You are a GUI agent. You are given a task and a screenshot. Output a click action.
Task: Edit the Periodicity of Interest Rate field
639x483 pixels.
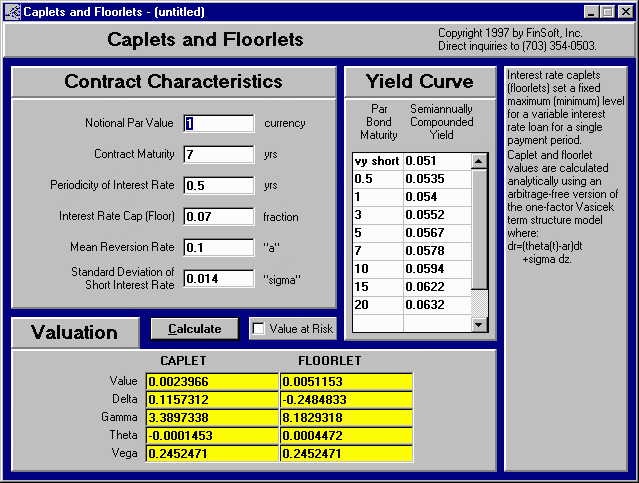click(219, 185)
